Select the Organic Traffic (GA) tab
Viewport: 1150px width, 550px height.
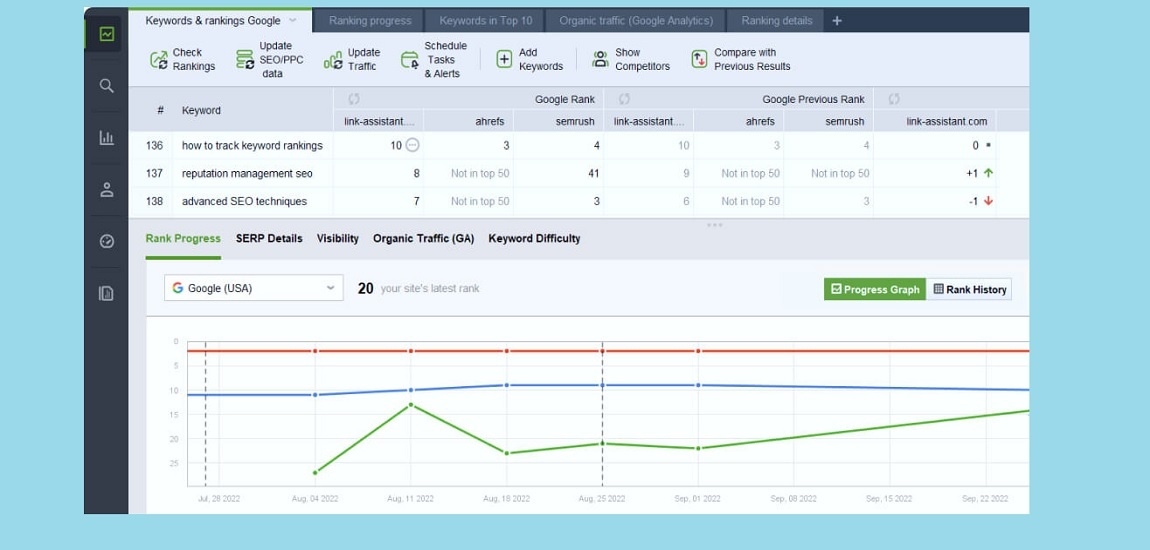(423, 238)
